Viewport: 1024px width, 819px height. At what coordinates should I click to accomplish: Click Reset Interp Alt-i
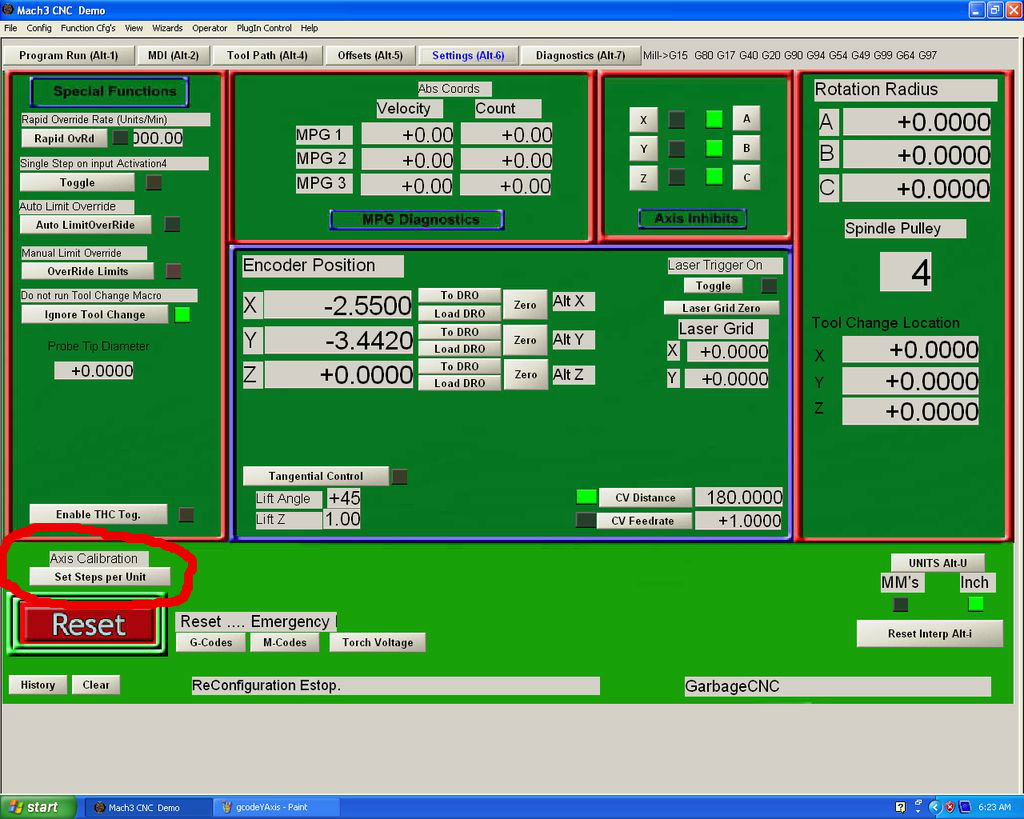point(929,634)
